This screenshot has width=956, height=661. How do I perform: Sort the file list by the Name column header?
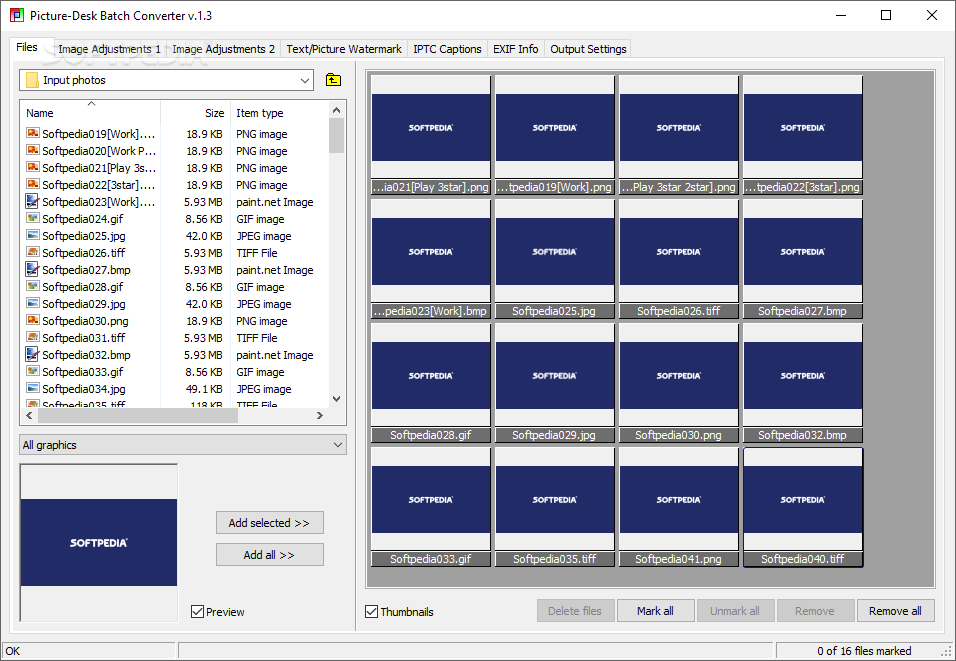click(91, 113)
